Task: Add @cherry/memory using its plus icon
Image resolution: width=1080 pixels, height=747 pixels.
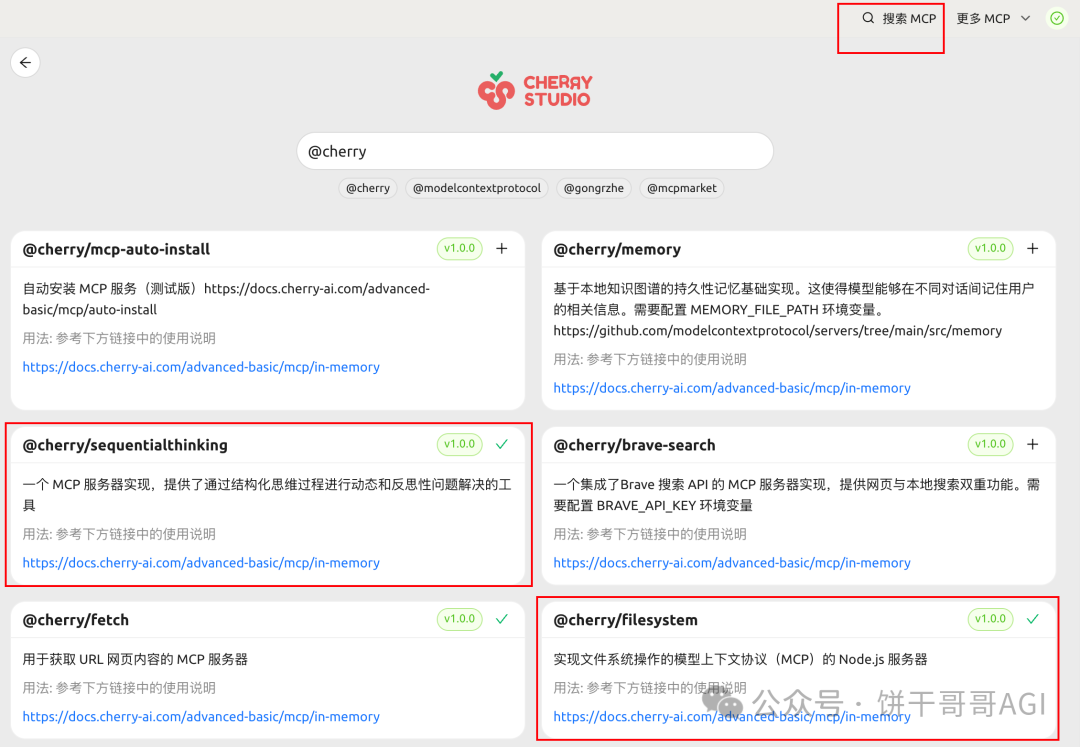Action: [x=1031, y=249]
